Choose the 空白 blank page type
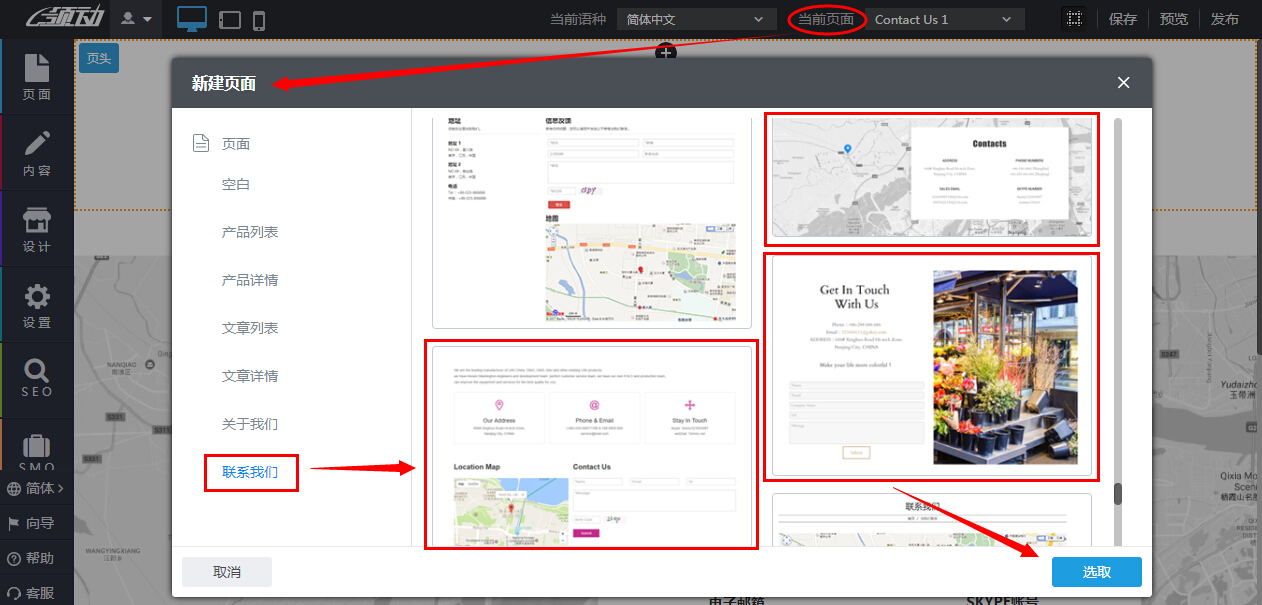Viewport: 1262px width, 605px height. [x=236, y=184]
